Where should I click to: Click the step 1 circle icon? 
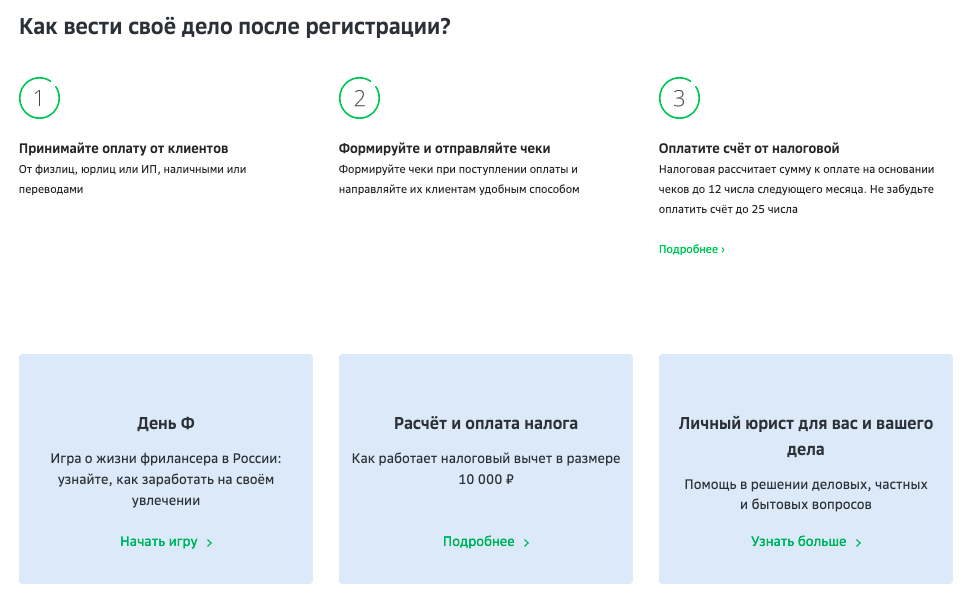click(x=39, y=98)
